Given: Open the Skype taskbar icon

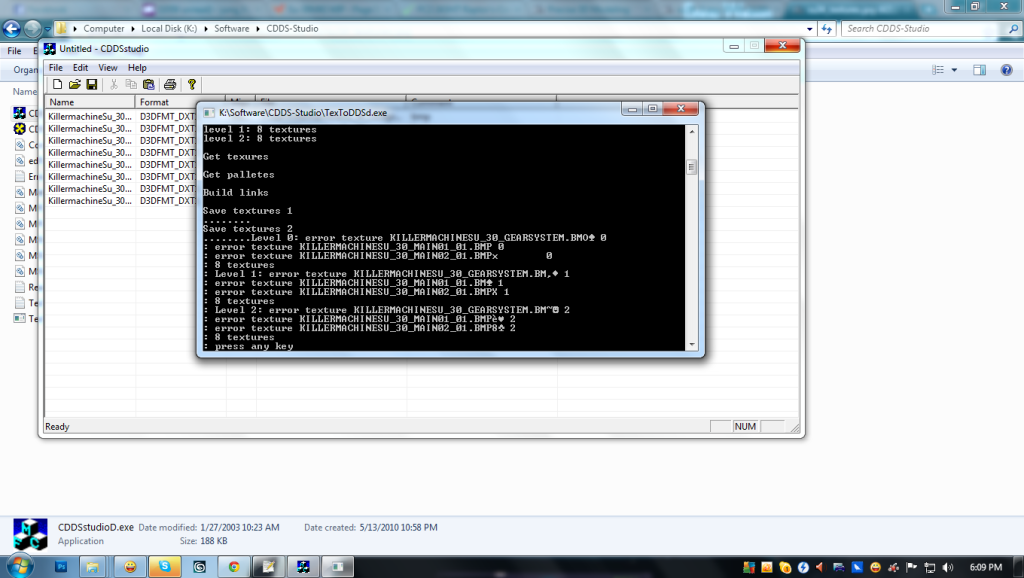Looking at the screenshot, I should (x=165, y=566).
